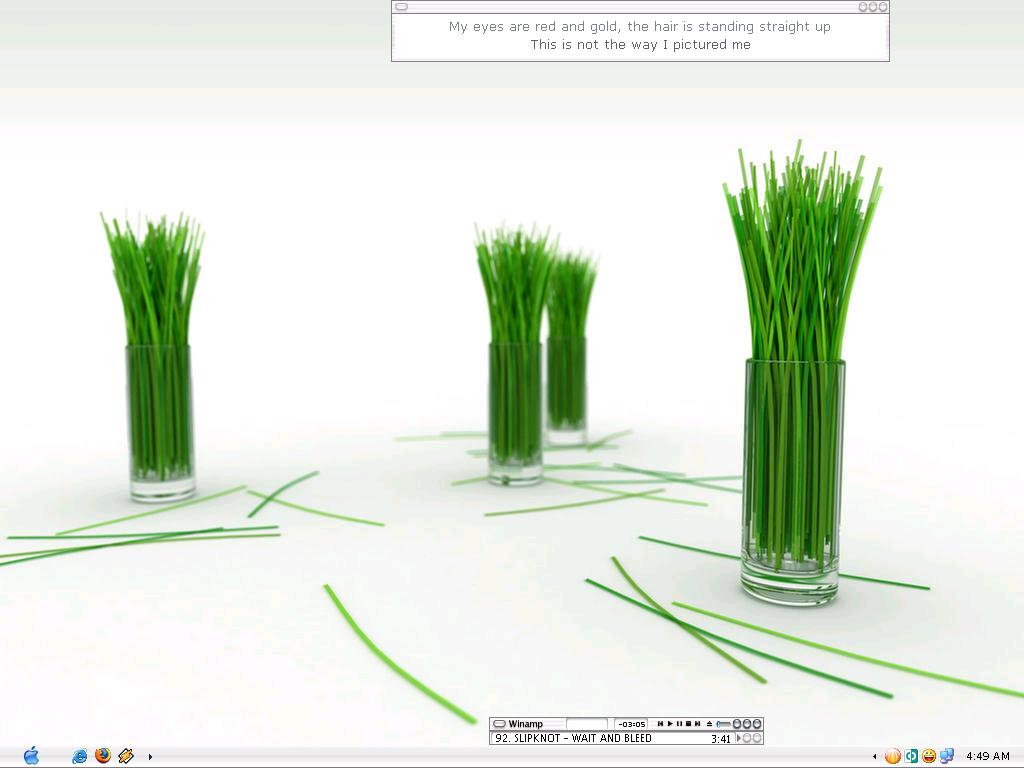Click the Winamp empty visualization box
The image size is (1024, 768).
(587, 724)
